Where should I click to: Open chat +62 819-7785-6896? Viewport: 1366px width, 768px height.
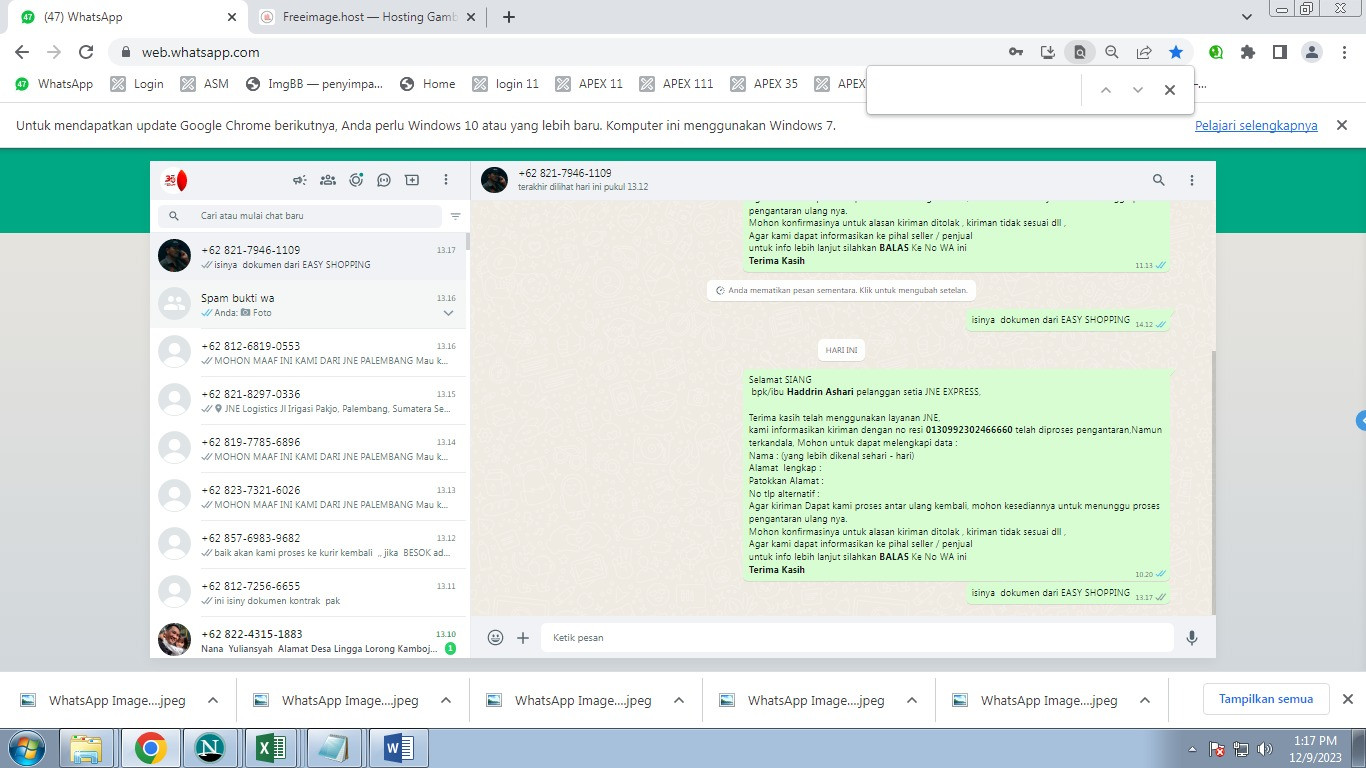[x=309, y=449]
